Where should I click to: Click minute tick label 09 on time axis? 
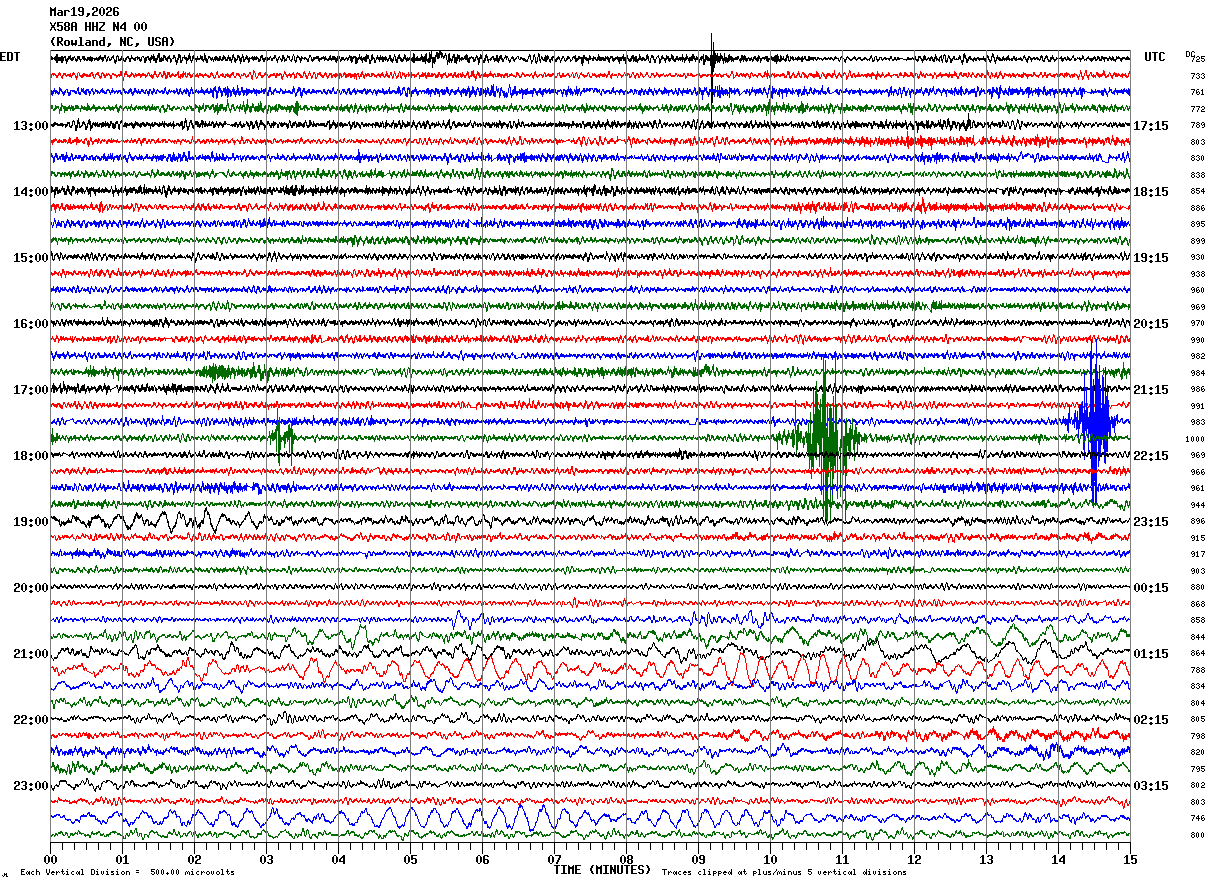[x=698, y=859]
